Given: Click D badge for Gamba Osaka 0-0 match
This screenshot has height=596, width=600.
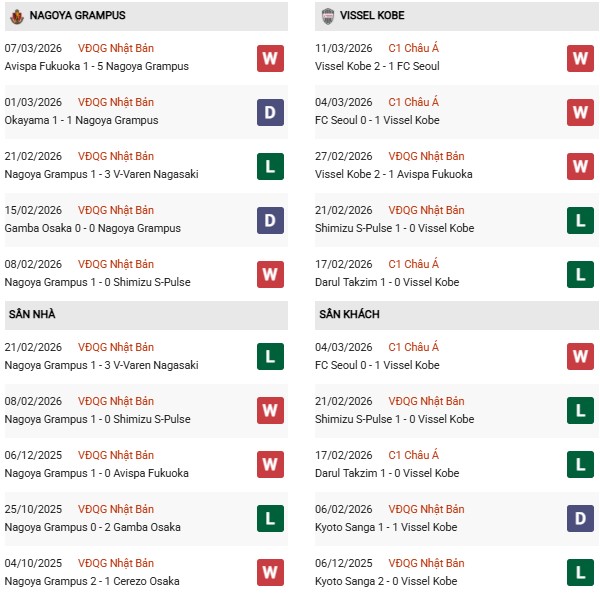Looking at the screenshot, I should [269, 220].
